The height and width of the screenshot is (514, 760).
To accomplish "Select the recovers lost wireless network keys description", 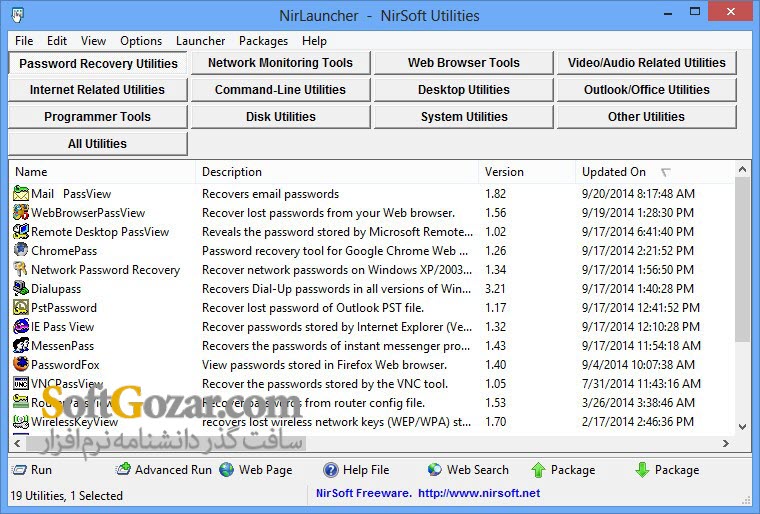I will 336,422.
